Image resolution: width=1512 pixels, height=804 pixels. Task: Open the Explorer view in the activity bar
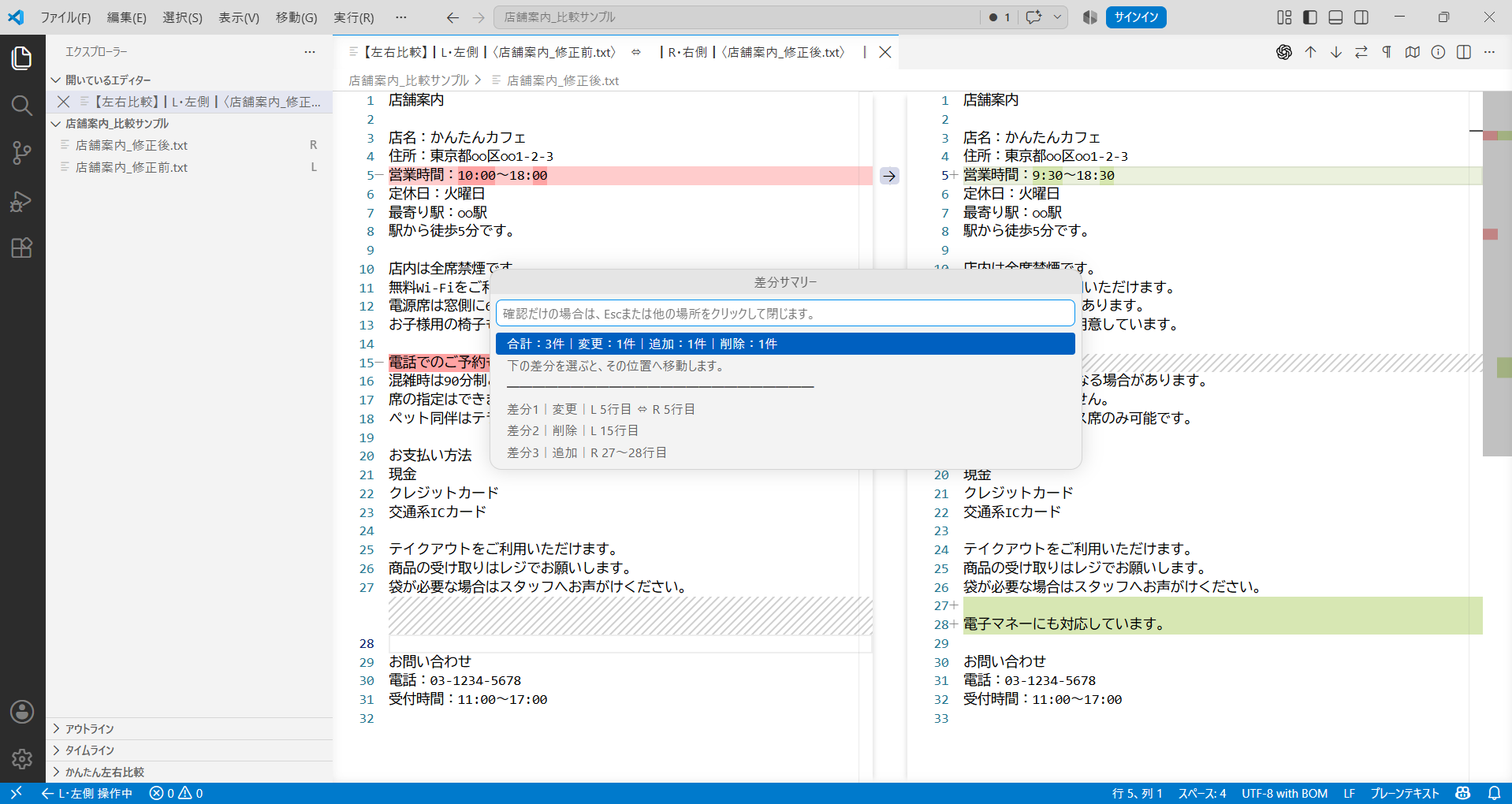click(22, 58)
